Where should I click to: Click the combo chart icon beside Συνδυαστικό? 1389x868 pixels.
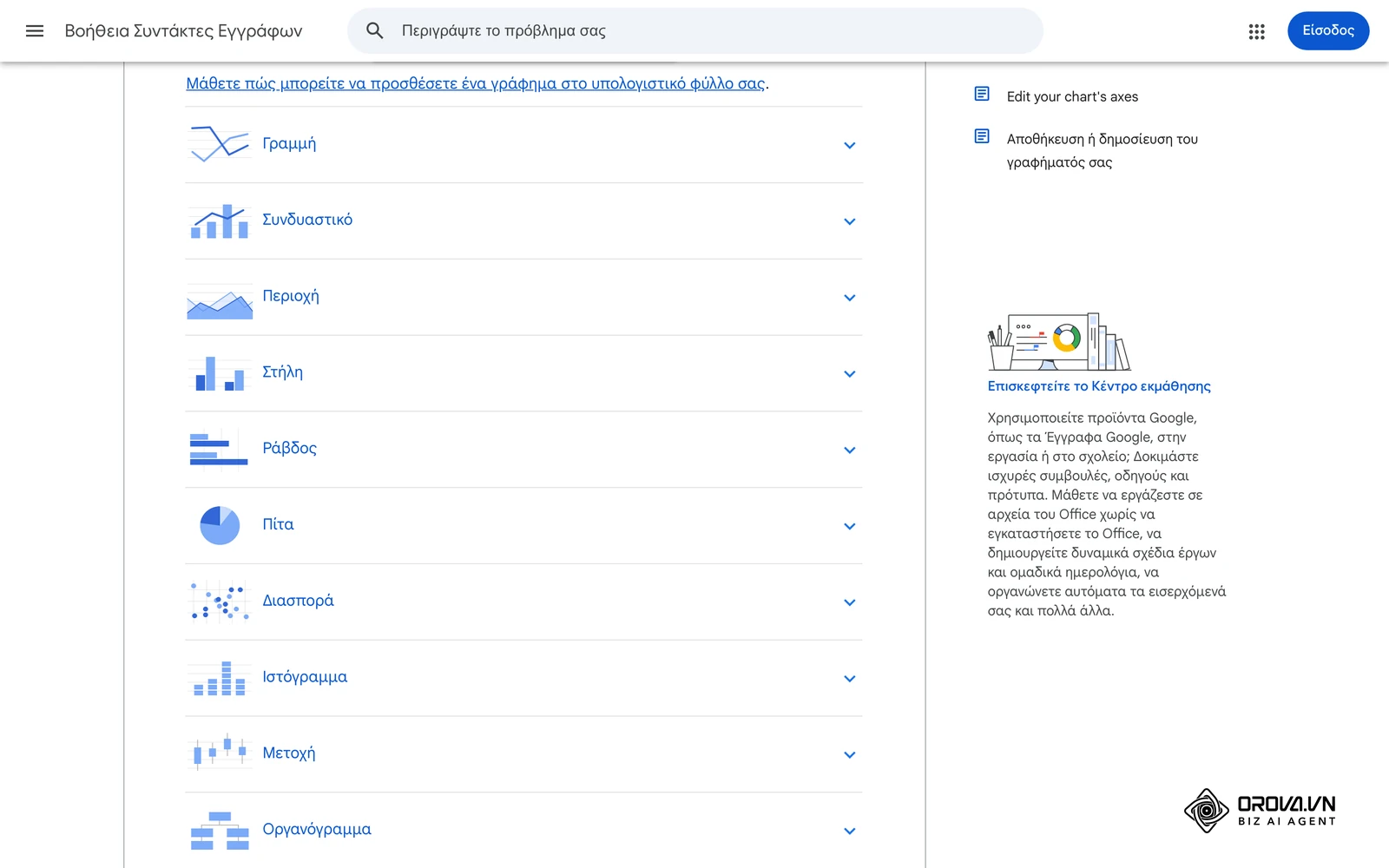pos(220,220)
